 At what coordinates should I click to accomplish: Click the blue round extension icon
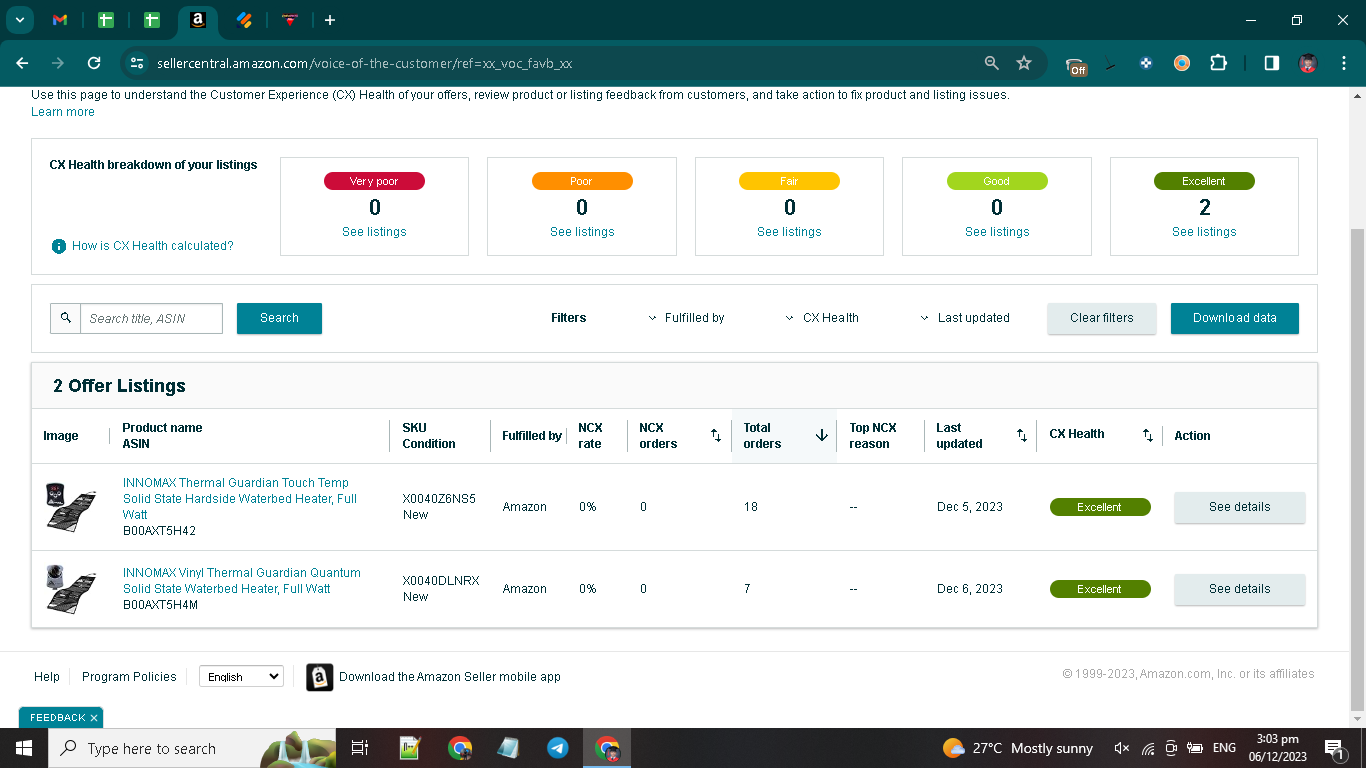point(1146,63)
